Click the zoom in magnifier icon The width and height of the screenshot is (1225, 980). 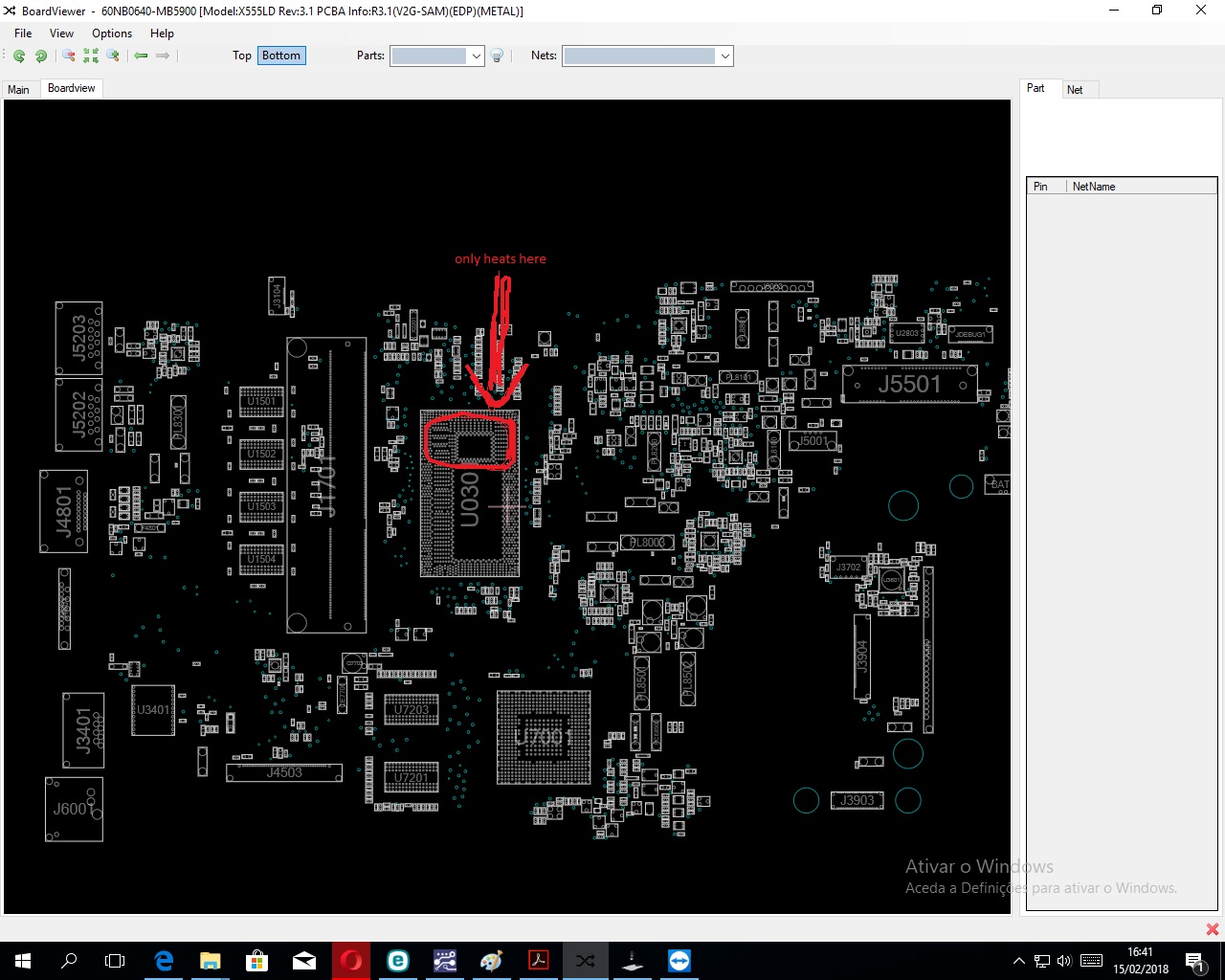(x=113, y=56)
